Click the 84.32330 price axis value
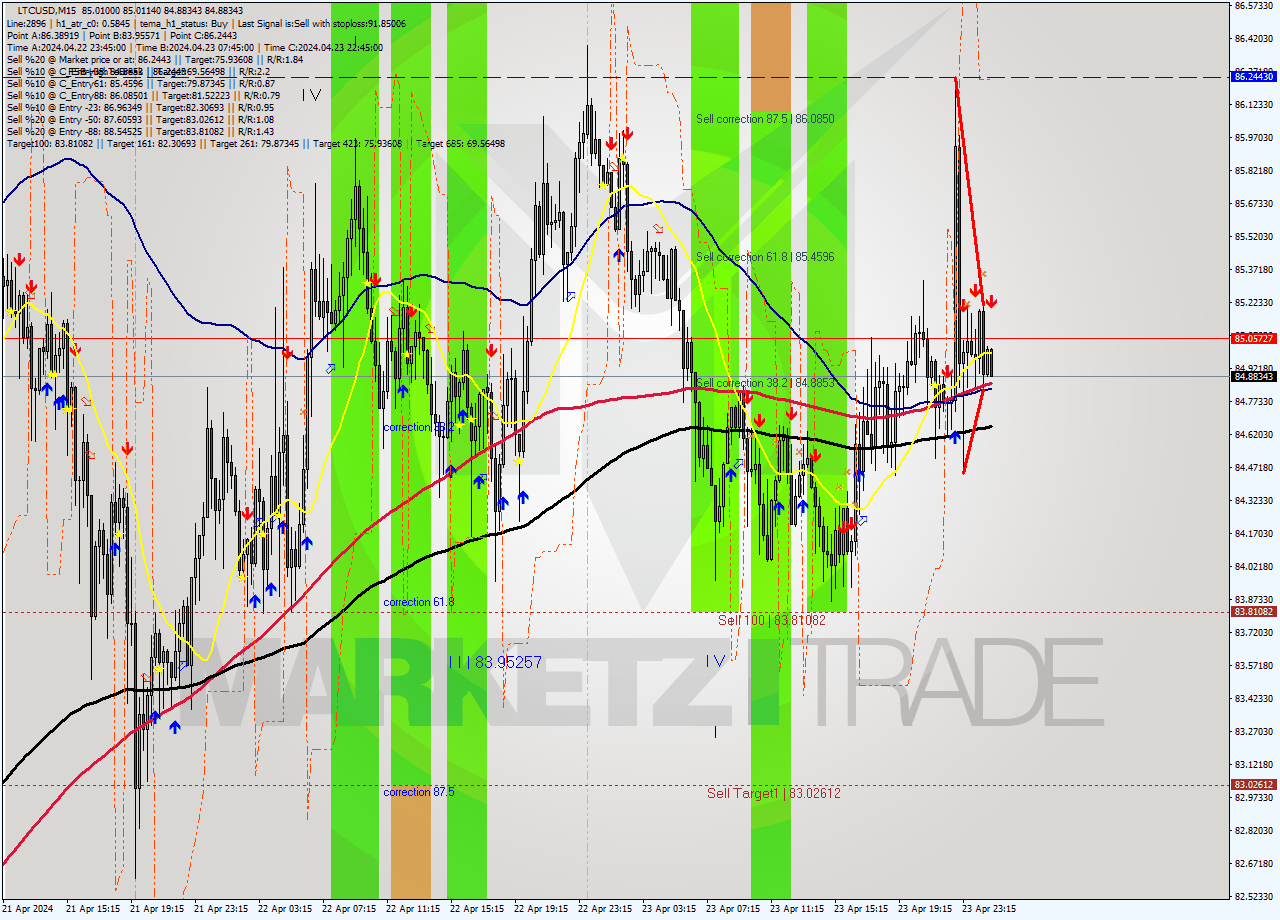Screen dimensions: 1280x920 tap(1253, 500)
